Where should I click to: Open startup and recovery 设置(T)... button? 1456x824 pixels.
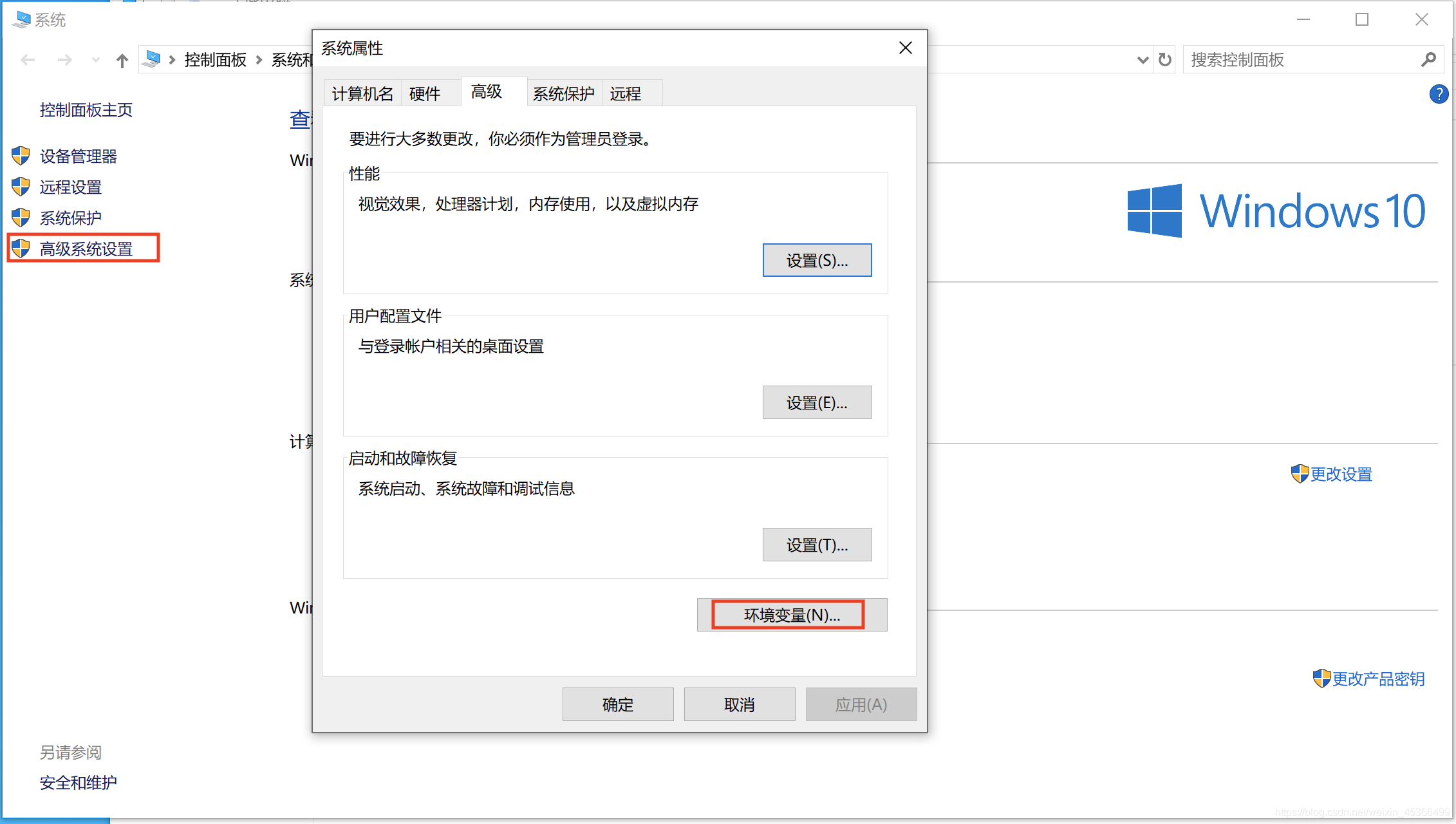coord(817,545)
